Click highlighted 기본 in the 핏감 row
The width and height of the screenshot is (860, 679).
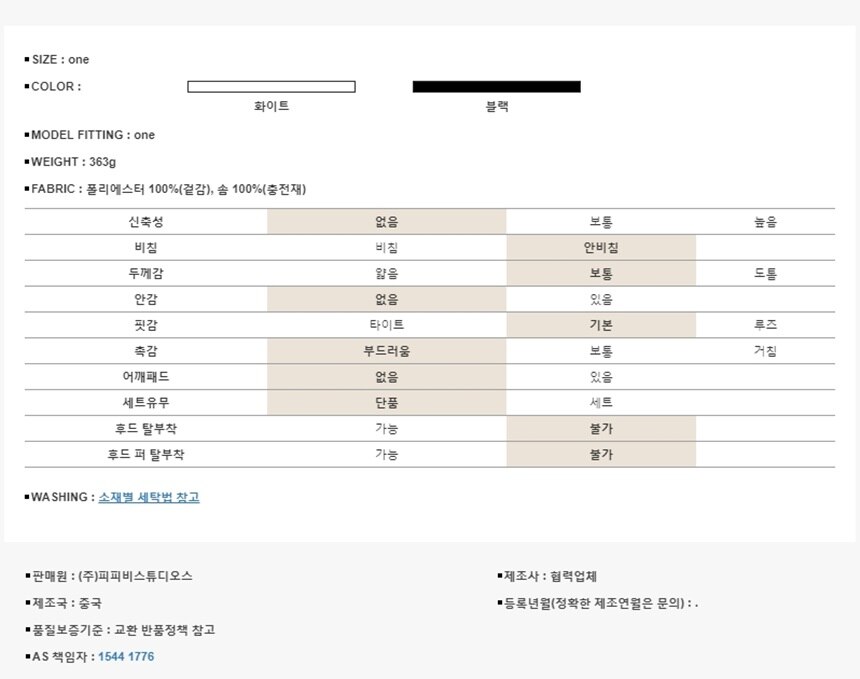pos(601,325)
